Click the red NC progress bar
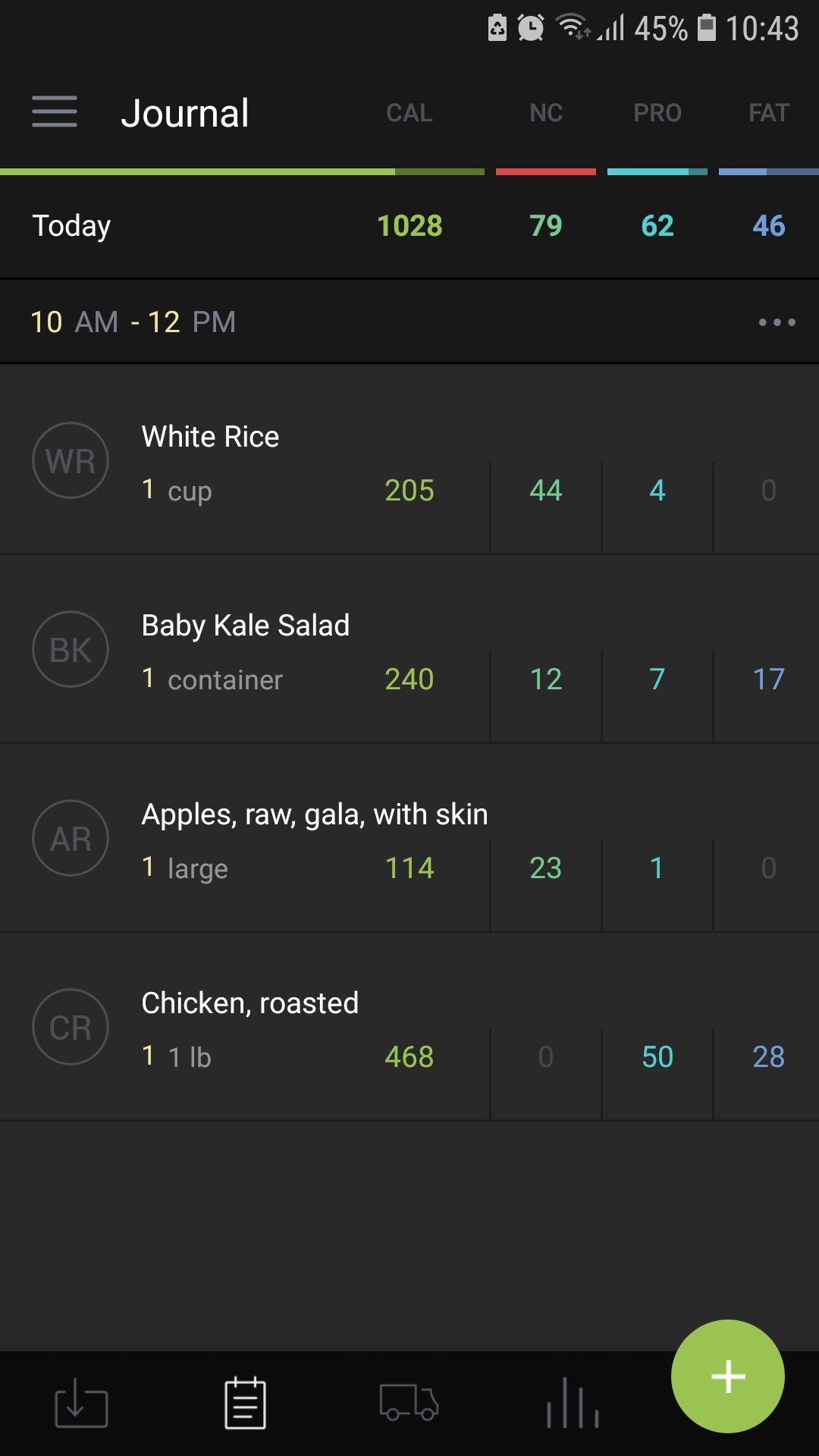 pos(546,172)
